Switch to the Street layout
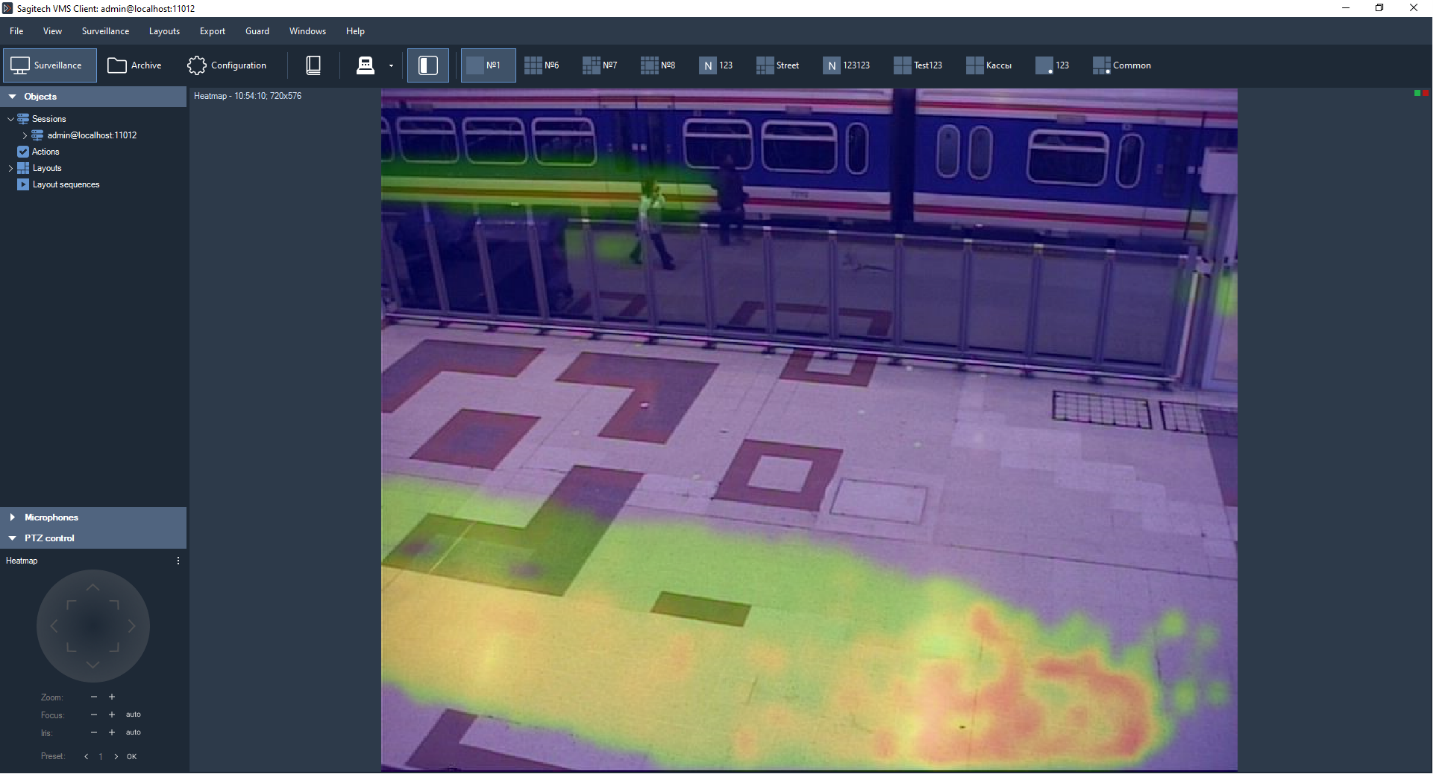The height and width of the screenshot is (774, 1433). tap(777, 66)
